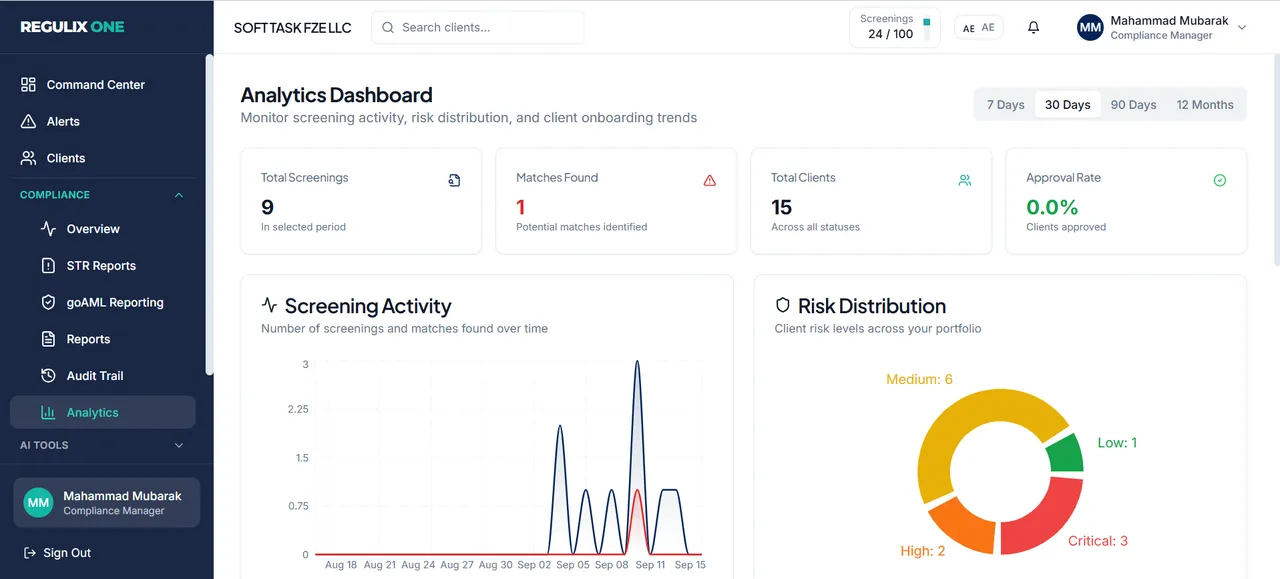Switch to the 7 Days range

[1006, 105]
